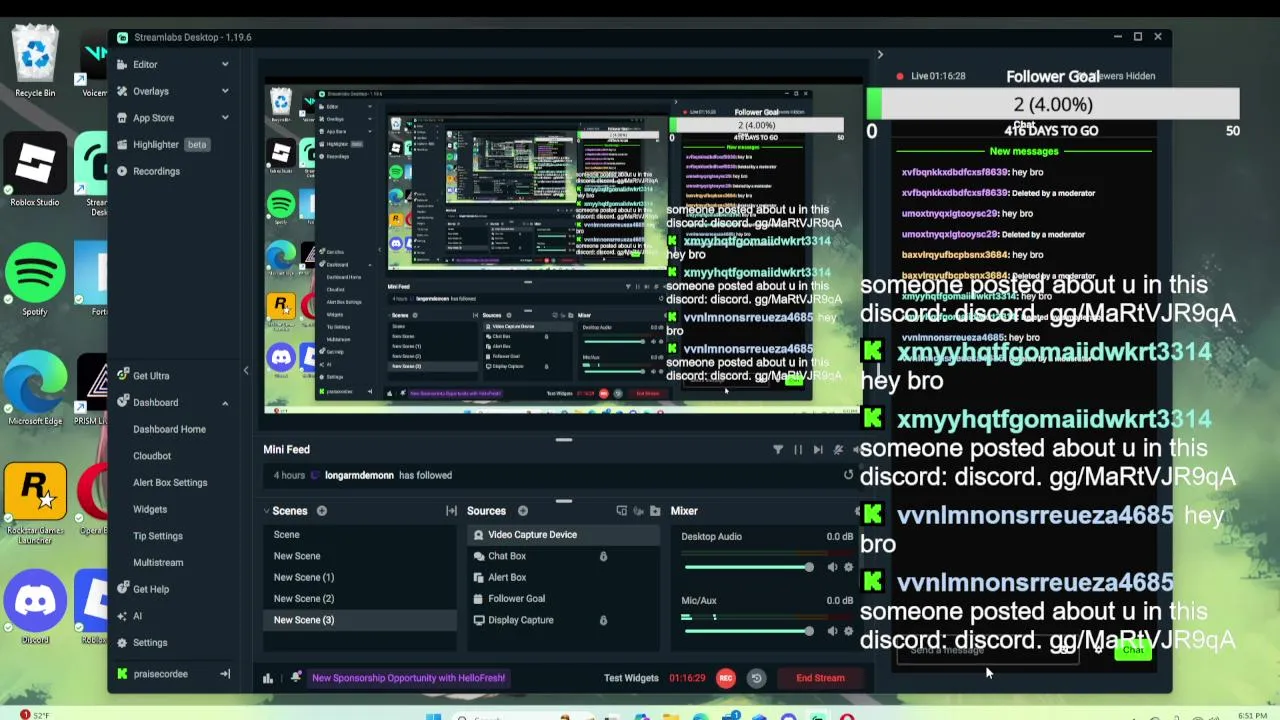Click the green Chat send button
Image resolution: width=1280 pixels, height=720 pixels.
pyautogui.click(x=1132, y=651)
